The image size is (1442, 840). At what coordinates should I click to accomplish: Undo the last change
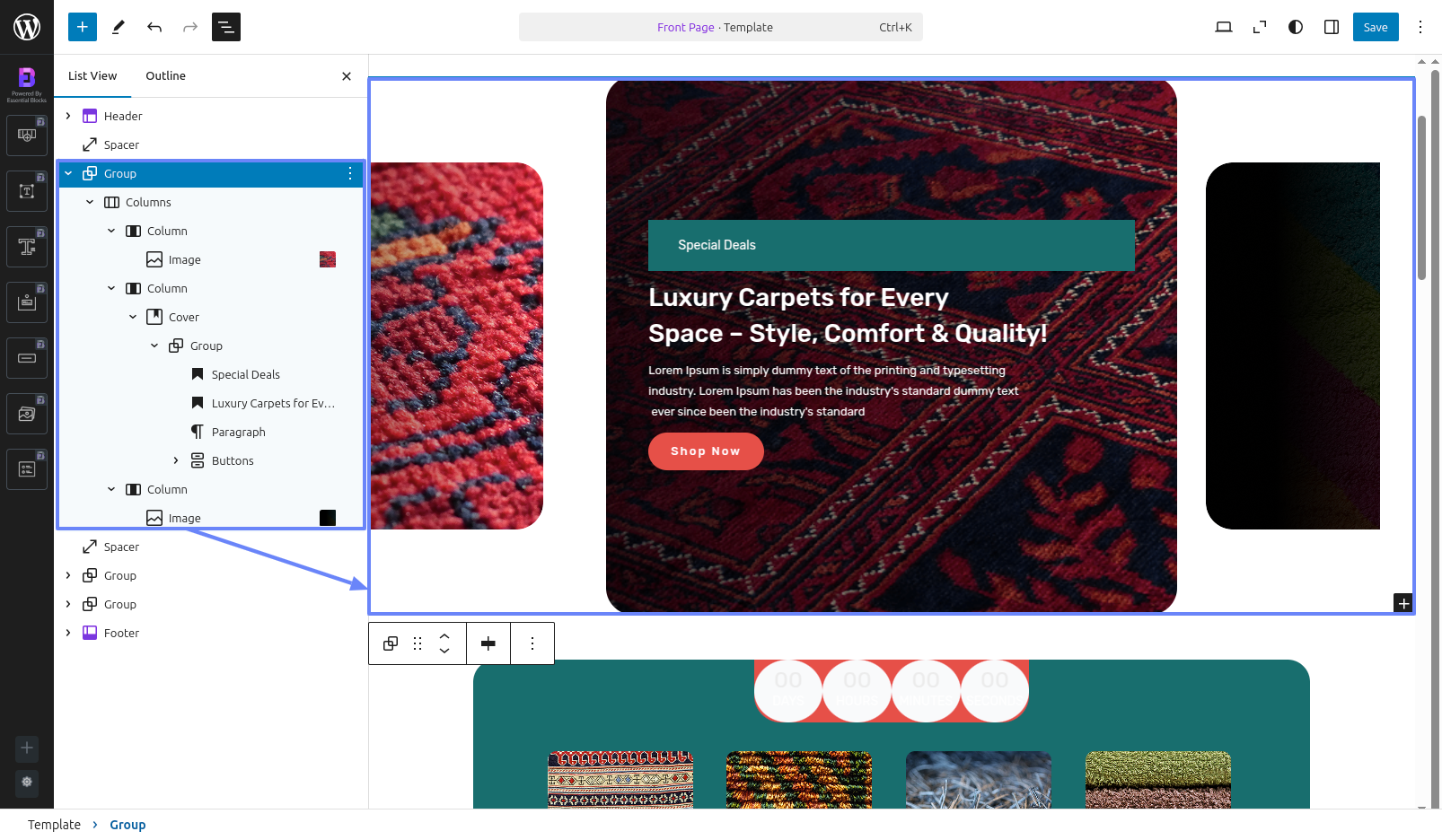154,27
